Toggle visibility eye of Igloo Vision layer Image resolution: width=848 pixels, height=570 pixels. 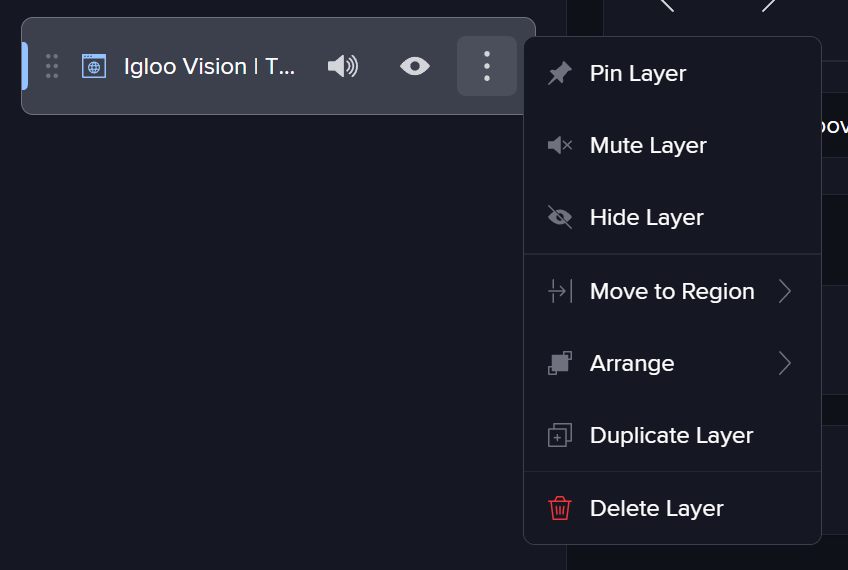pos(415,66)
